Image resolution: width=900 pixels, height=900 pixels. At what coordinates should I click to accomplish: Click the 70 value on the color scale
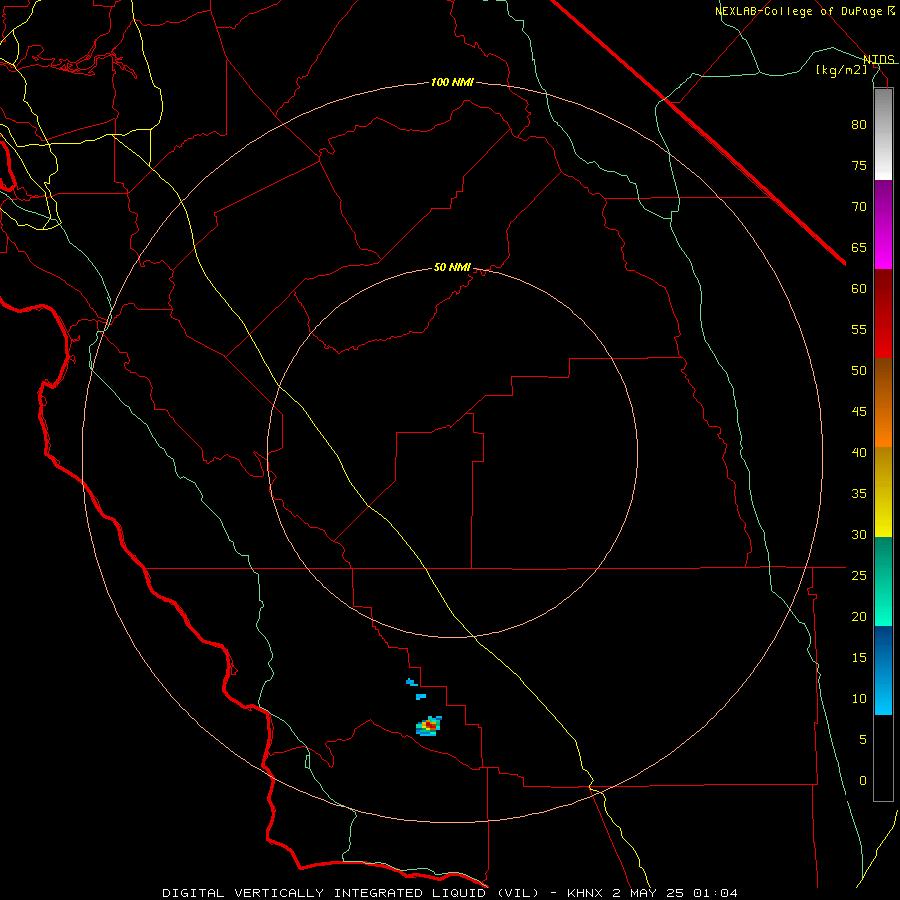pyautogui.click(x=859, y=207)
